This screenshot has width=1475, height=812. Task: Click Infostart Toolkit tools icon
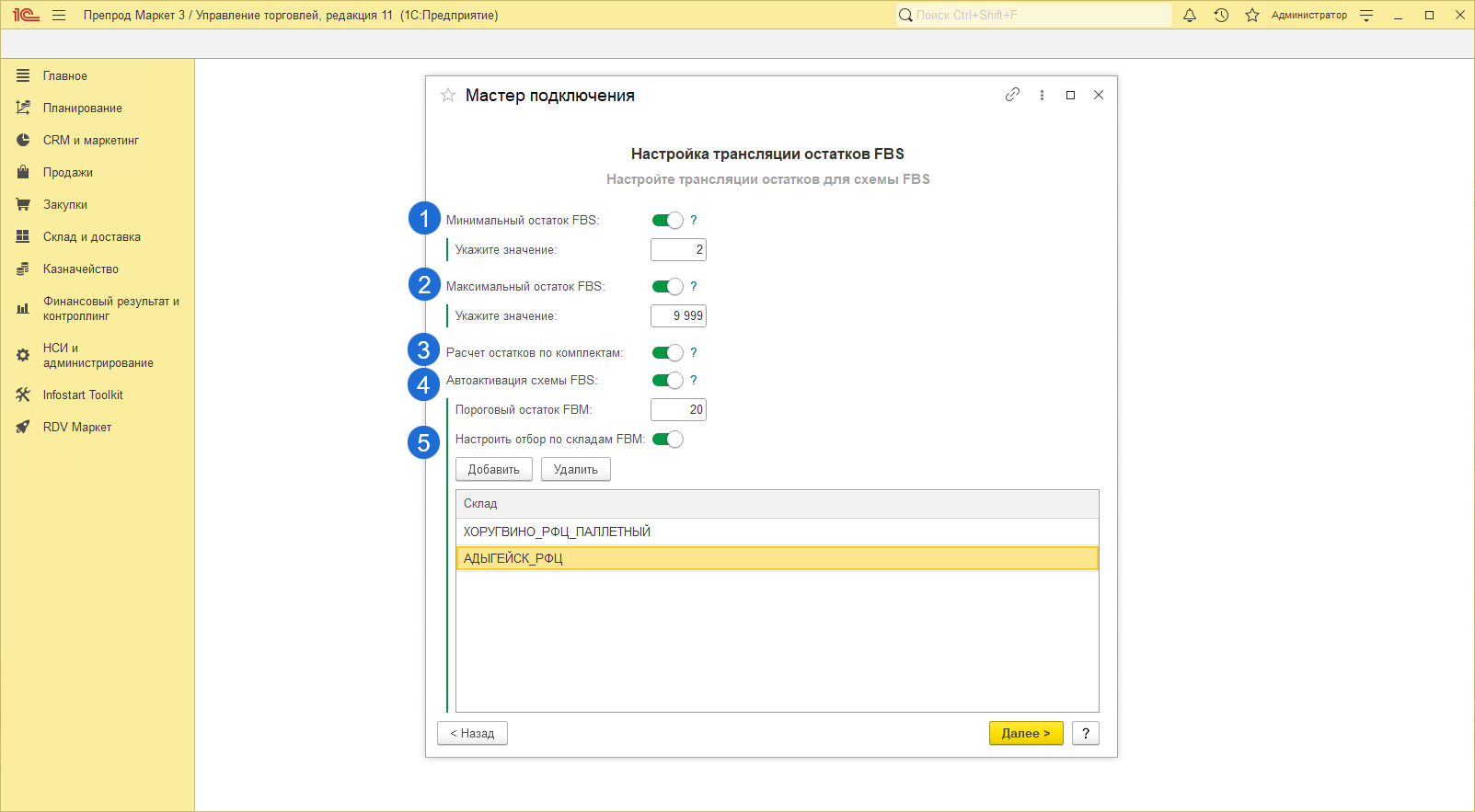point(23,395)
